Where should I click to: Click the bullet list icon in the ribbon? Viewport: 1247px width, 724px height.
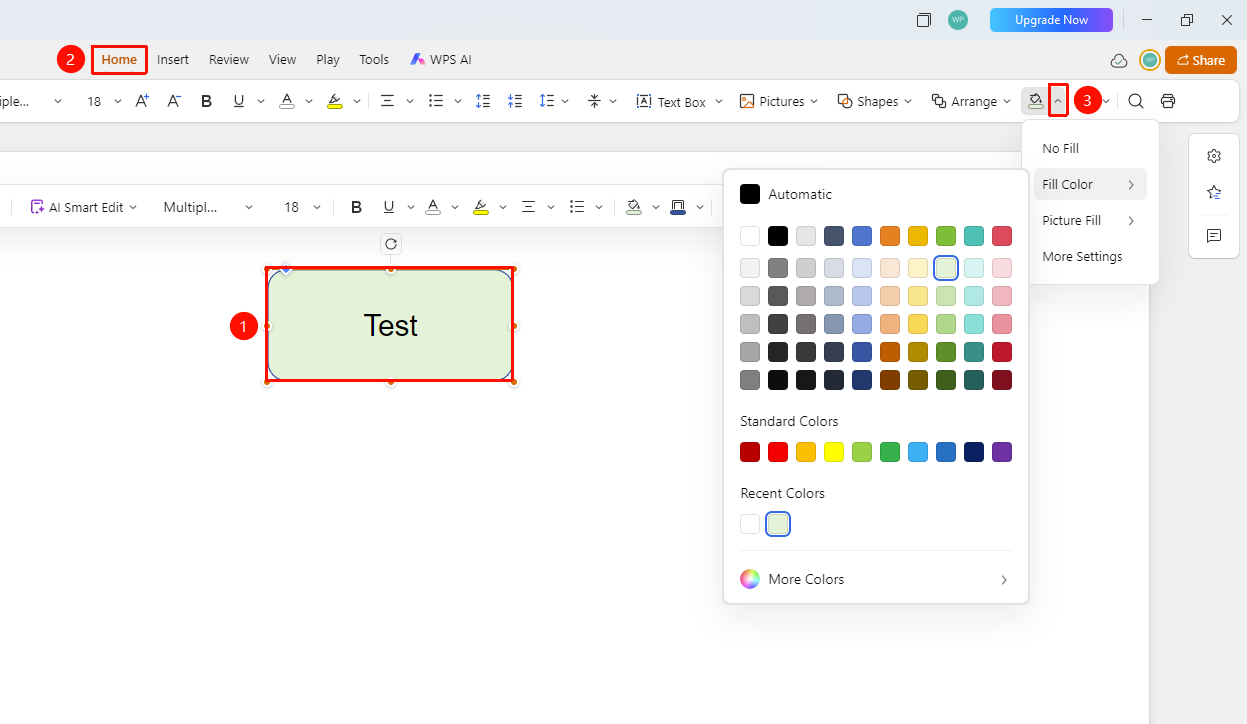(436, 101)
